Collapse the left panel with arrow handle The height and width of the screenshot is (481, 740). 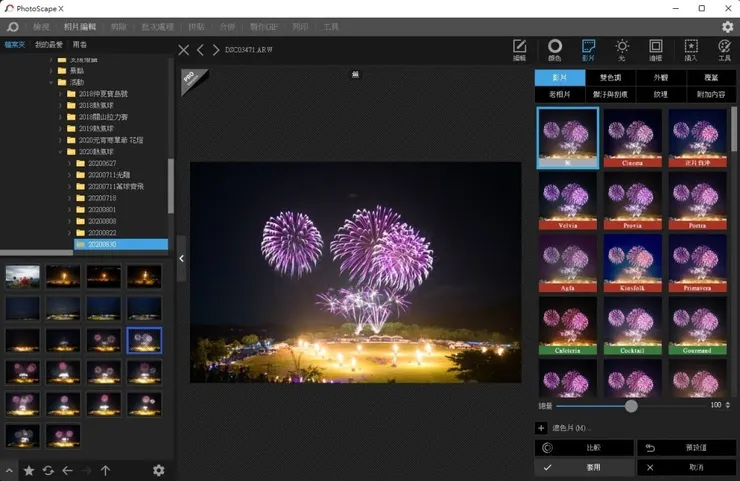coord(181,258)
